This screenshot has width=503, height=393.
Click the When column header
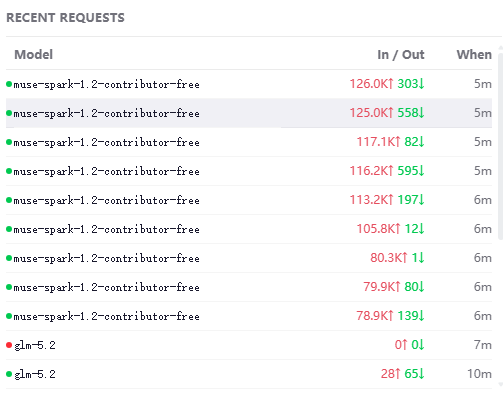(x=474, y=54)
